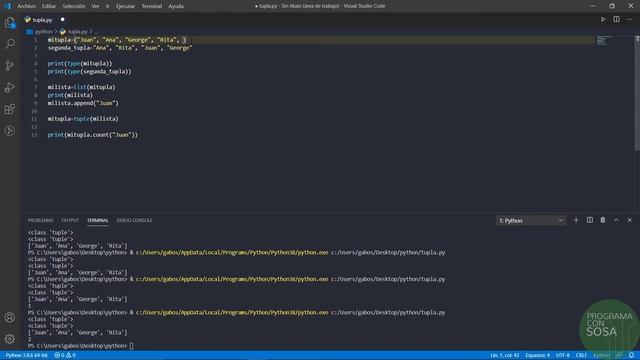This screenshot has width=640, height=360.
Task: Open the Source Control view
Action: tap(10, 65)
